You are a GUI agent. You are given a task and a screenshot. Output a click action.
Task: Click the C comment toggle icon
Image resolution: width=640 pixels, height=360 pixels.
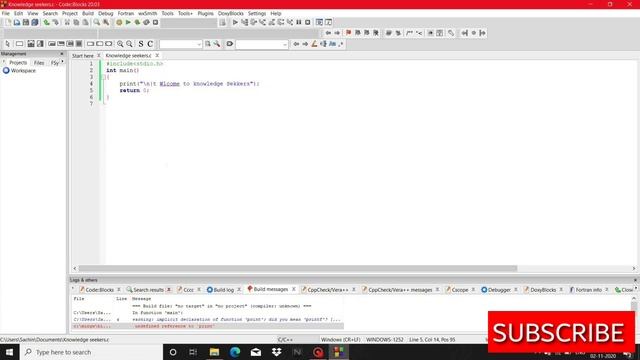click(150, 44)
